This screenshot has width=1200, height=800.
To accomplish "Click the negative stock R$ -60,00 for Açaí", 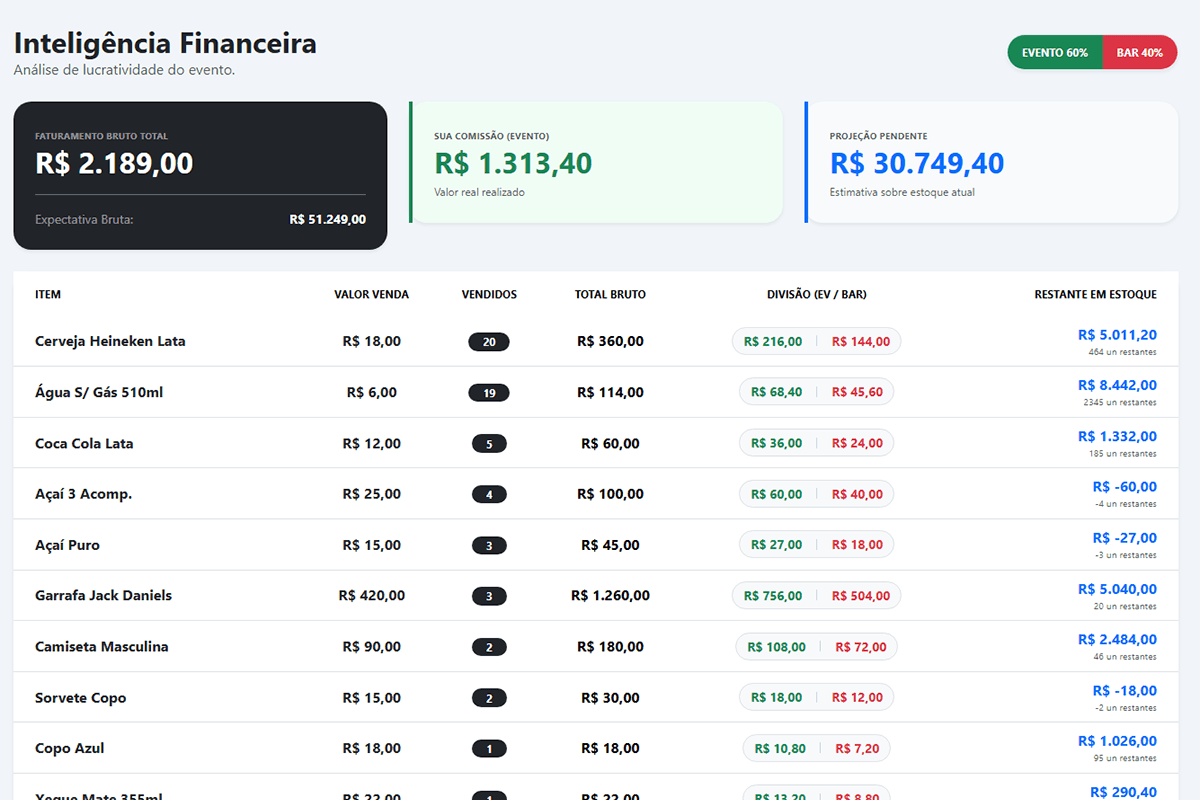I will point(1125,487).
